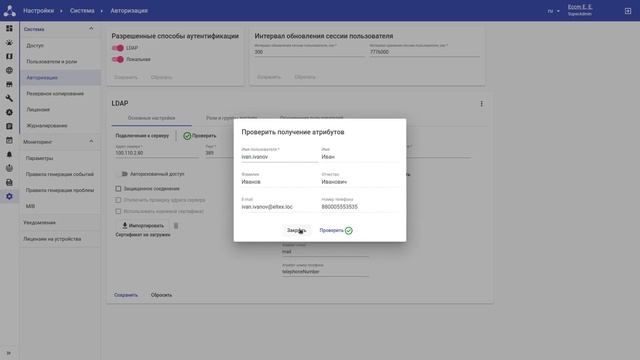Screen dimensions: 640x360
Task: Click Закрыть button in the dialog
Action: (x=296, y=231)
